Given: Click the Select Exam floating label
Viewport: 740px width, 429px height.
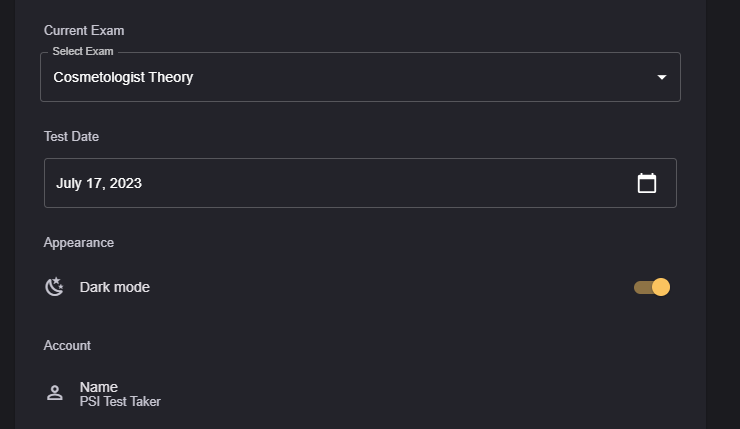Looking at the screenshot, I should (x=83, y=51).
